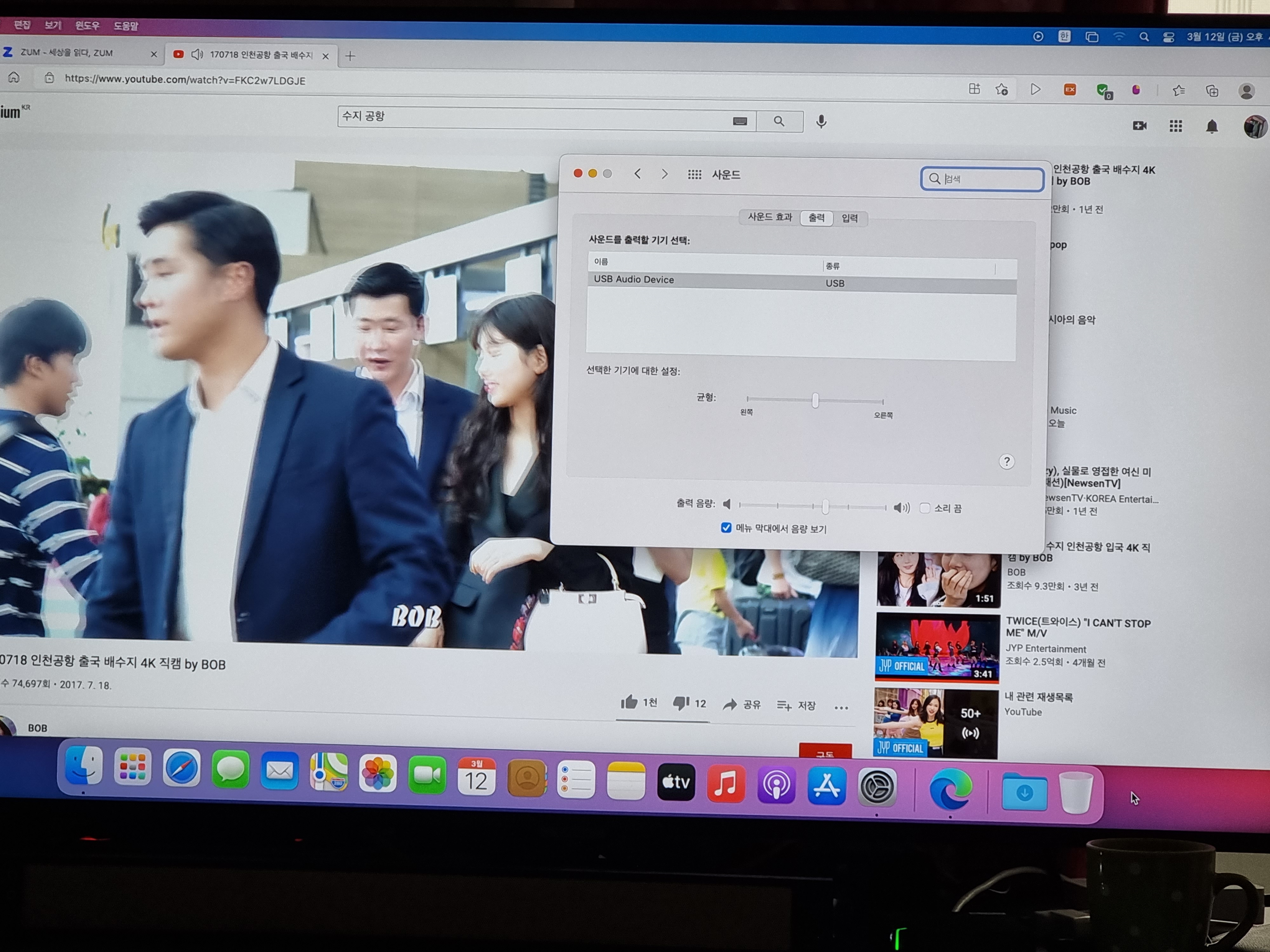Open YouTube notifications bell
The height and width of the screenshot is (952, 1270).
[1212, 126]
